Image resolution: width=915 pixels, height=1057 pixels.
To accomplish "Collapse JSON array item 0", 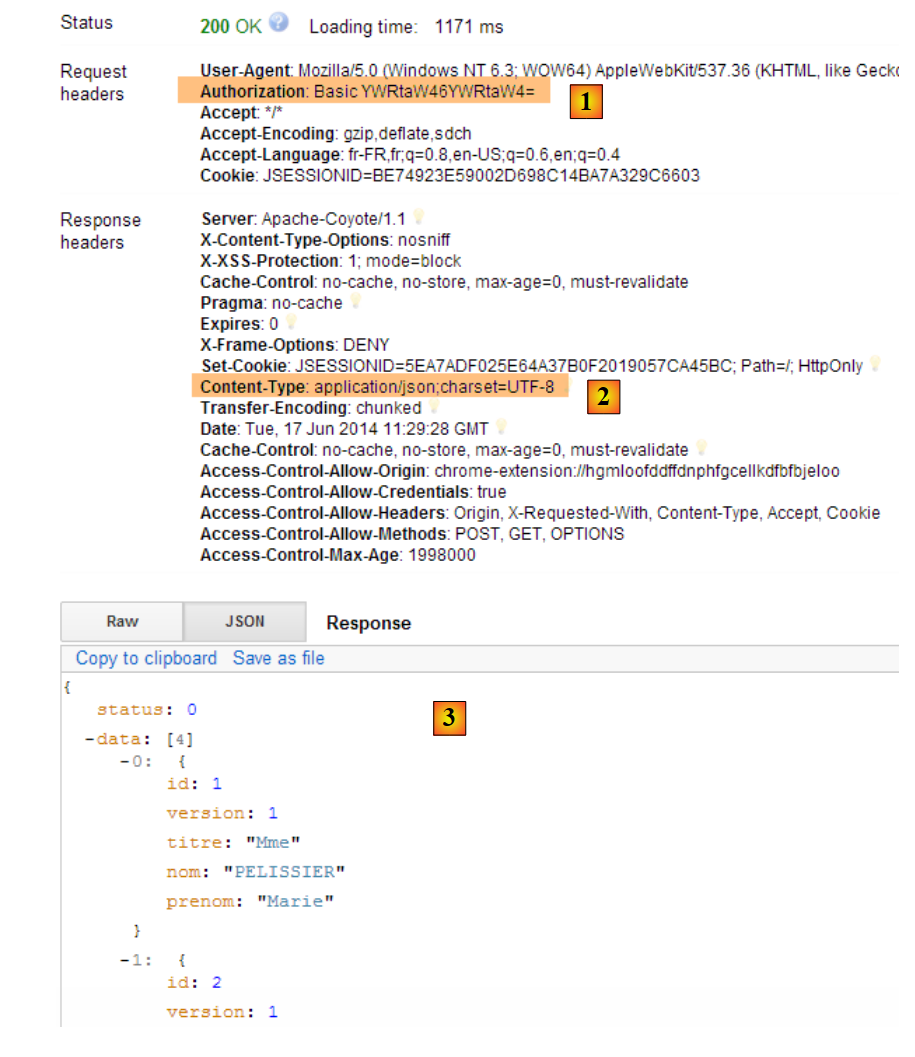I will (x=124, y=761).
